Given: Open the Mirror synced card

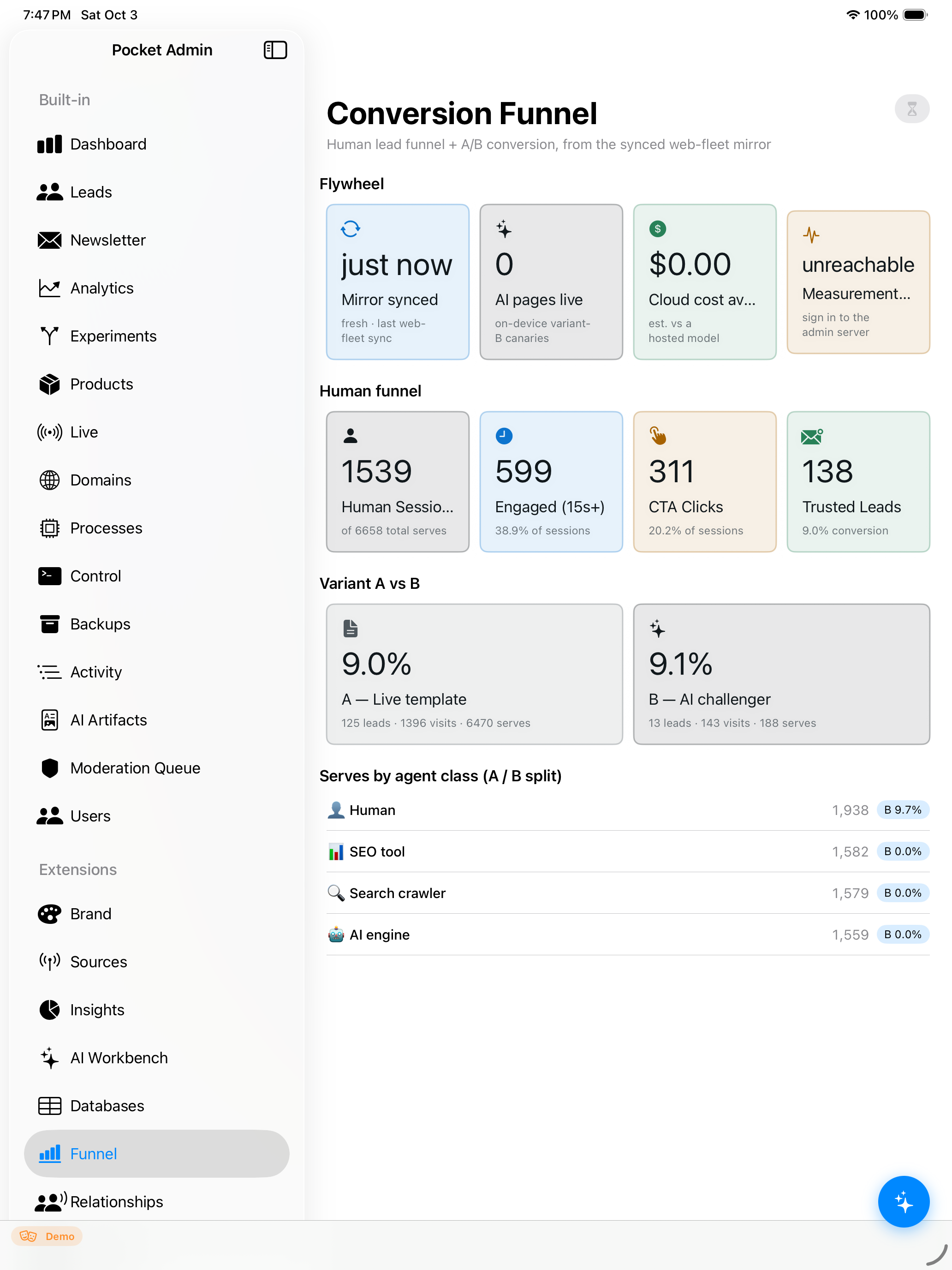Looking at the screenshot, I should click(x=398, y=282).
